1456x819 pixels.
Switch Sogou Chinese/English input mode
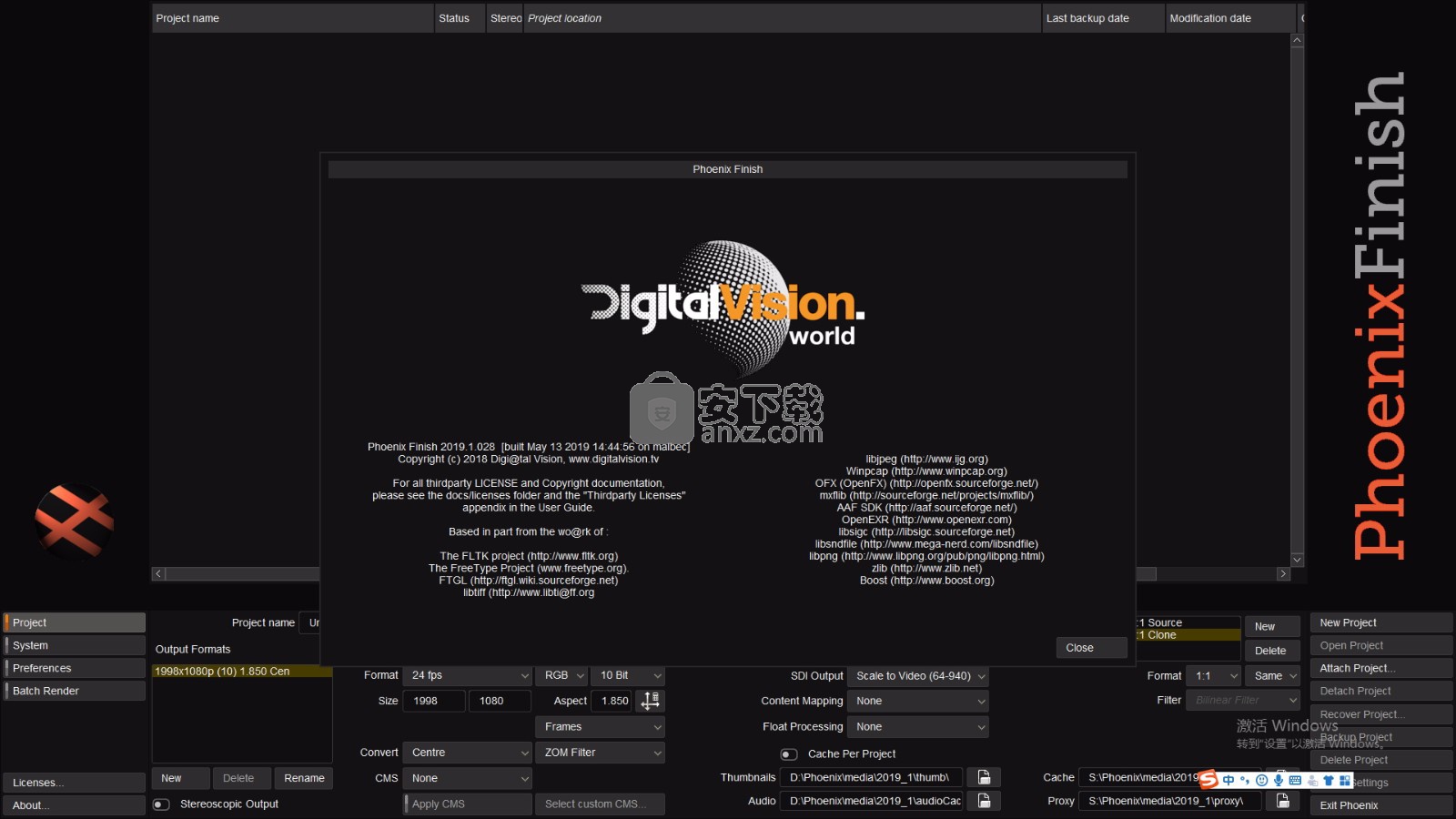click(1228, 780)
